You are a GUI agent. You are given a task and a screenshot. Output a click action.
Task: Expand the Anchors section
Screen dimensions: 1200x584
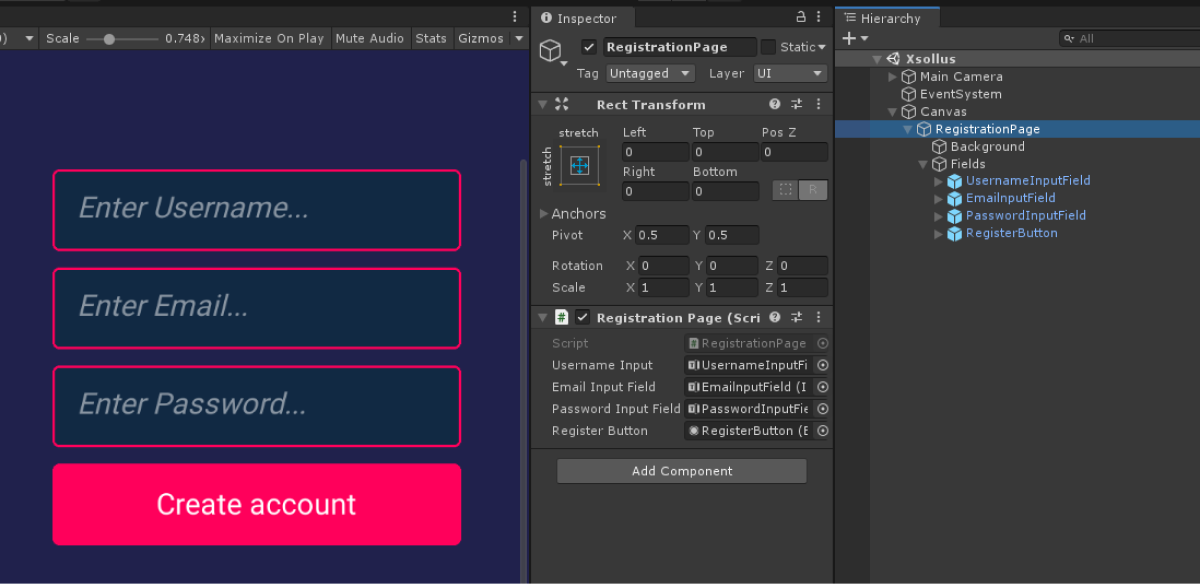click(544, 214)
